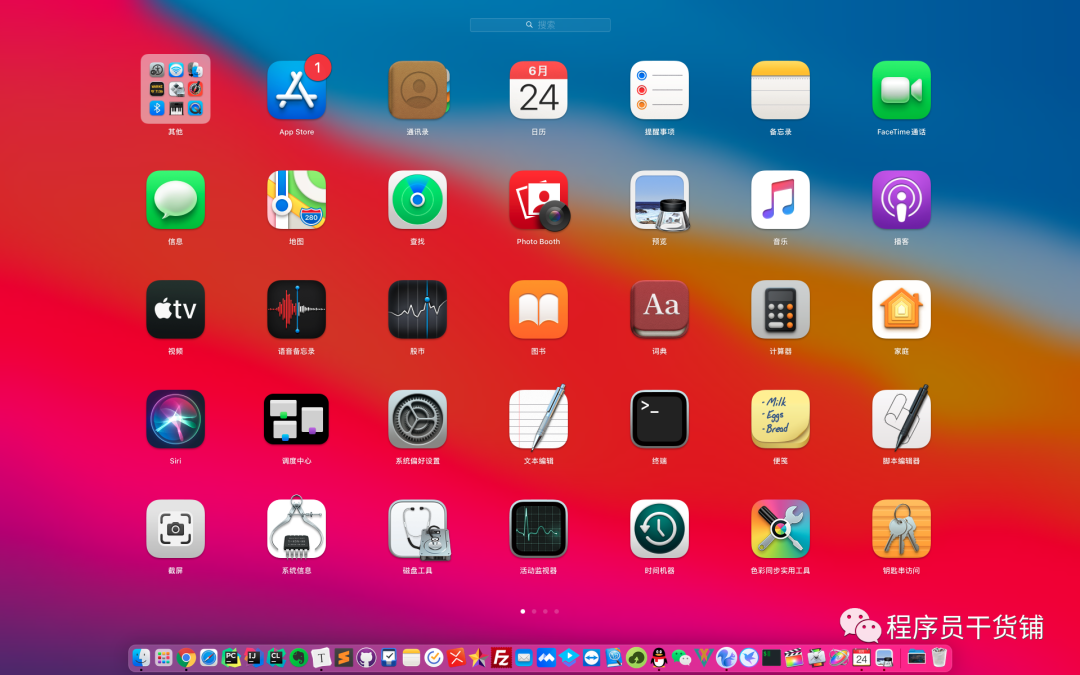Image resolution: width=1080 pixels, height=675 pixels.
Task: Open Typora from the Dock
Action: coord(321,658)
